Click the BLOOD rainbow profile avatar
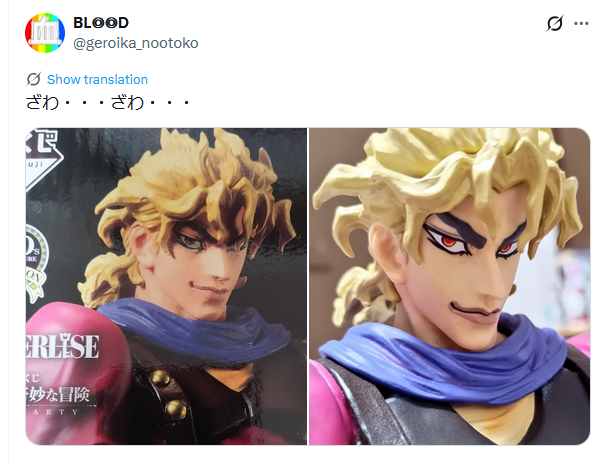 pyautogui.click(x=45, y=33)
